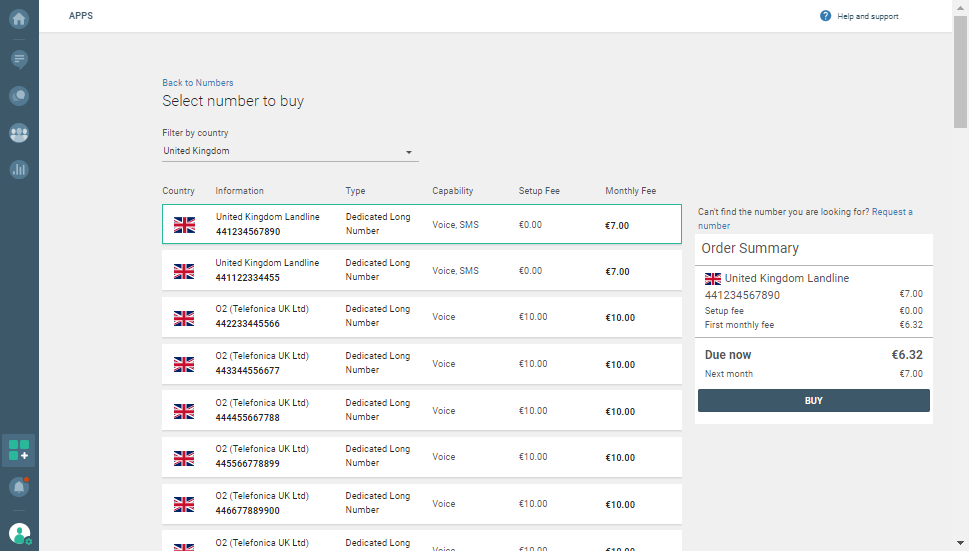969x551 pixels.
Task: Open the Apps grid icon
Action: [x=19, y=450]
